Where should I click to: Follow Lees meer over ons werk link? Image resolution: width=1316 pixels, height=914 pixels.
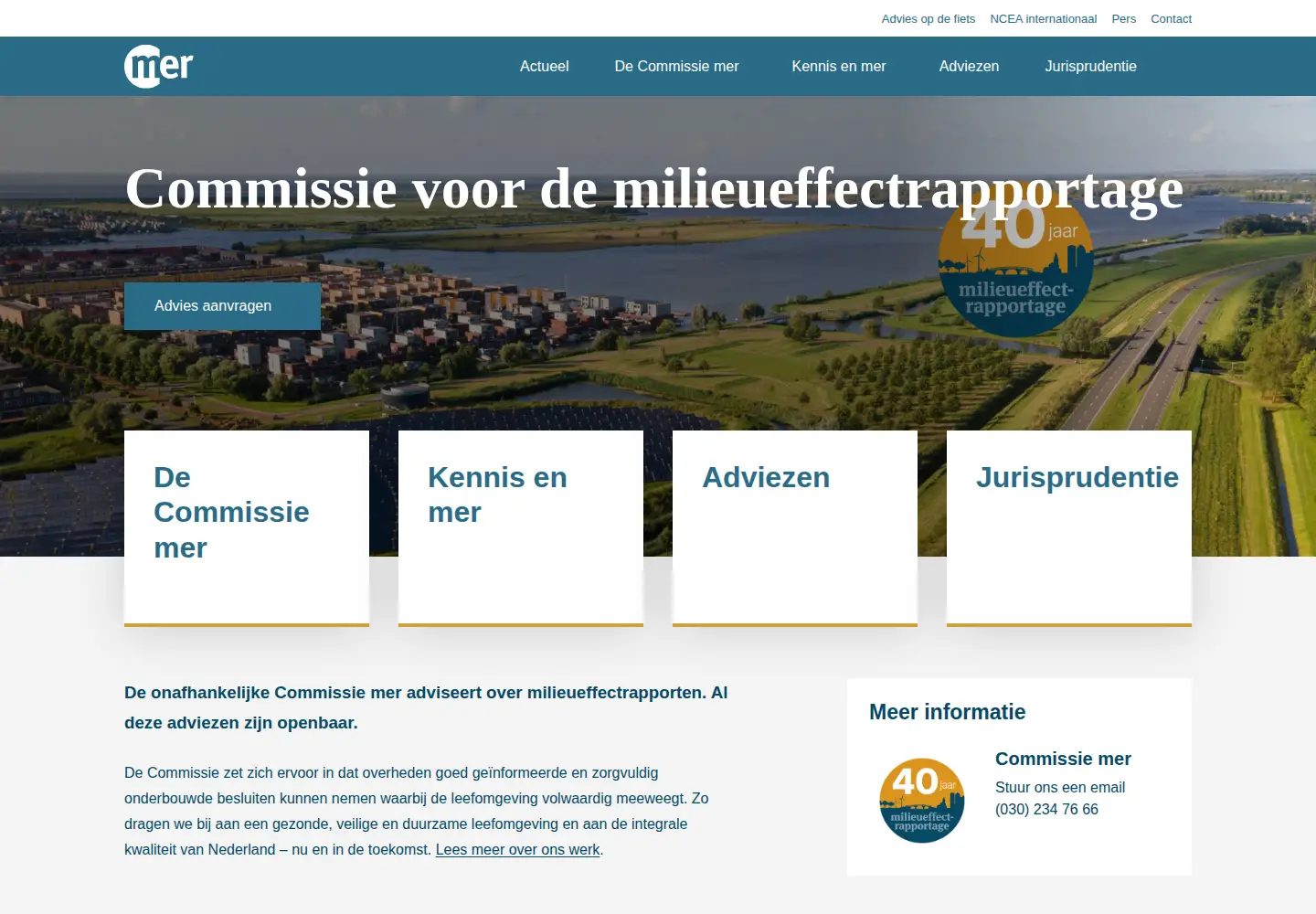[517, 849]
